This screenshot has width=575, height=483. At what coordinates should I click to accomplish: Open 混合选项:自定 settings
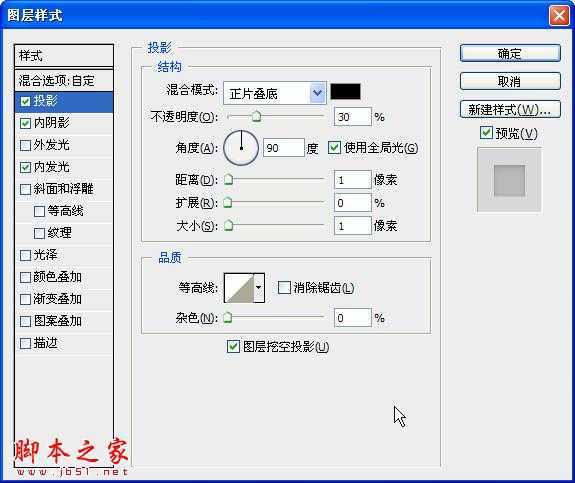pos(64,80)
